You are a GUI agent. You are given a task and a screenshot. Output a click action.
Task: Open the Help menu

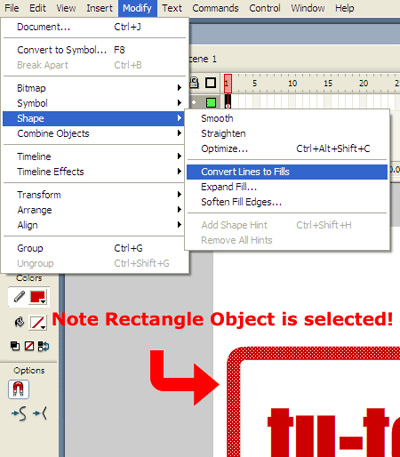[345, 8]
